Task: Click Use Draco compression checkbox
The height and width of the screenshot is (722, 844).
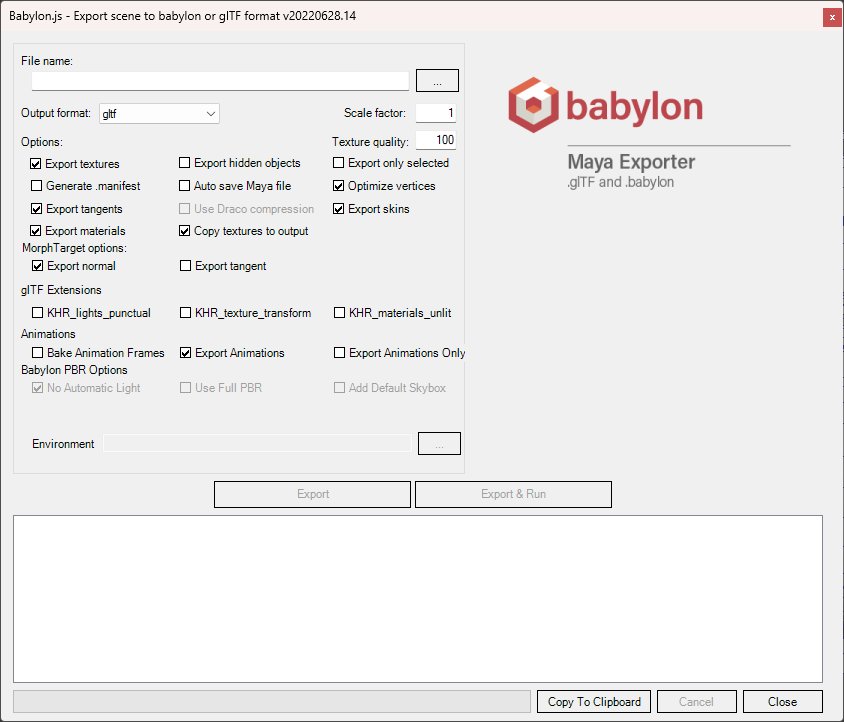Action: click(x=184, y=209)
